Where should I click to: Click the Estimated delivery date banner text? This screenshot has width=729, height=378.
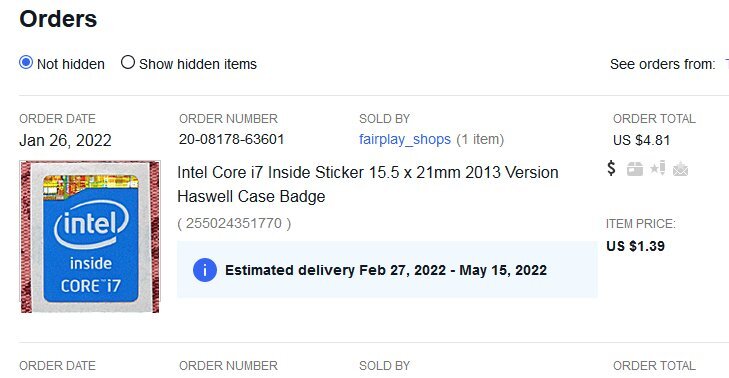tap(386, 270)
